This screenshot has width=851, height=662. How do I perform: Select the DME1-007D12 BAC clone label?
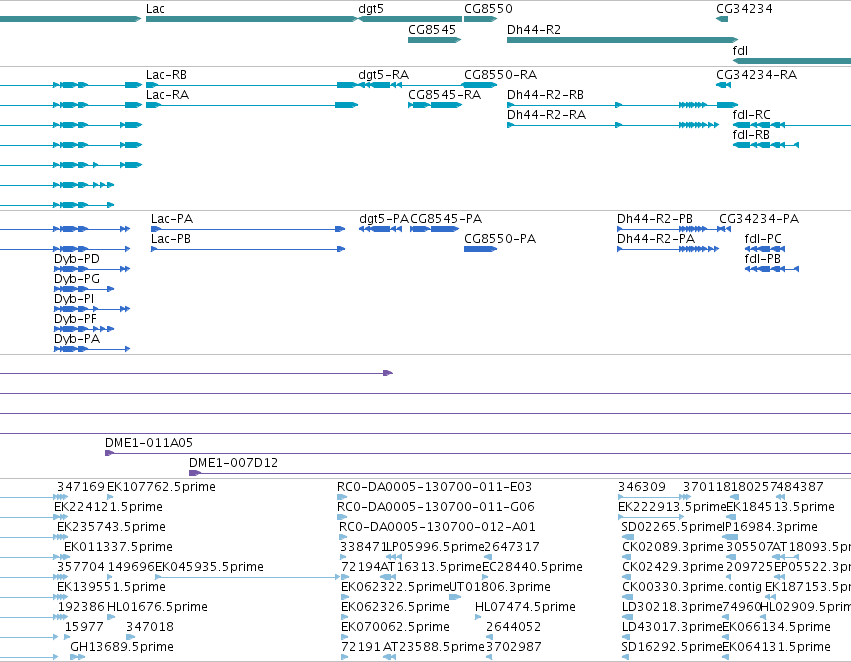point(233,463)
